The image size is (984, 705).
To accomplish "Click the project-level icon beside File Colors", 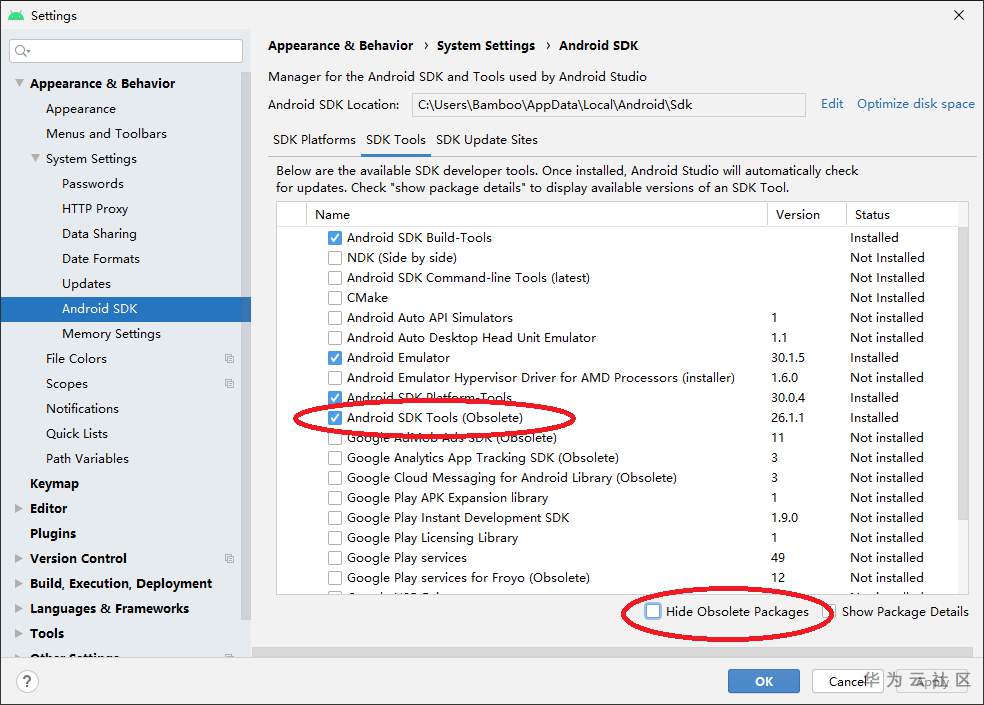I will pos(230,358).
